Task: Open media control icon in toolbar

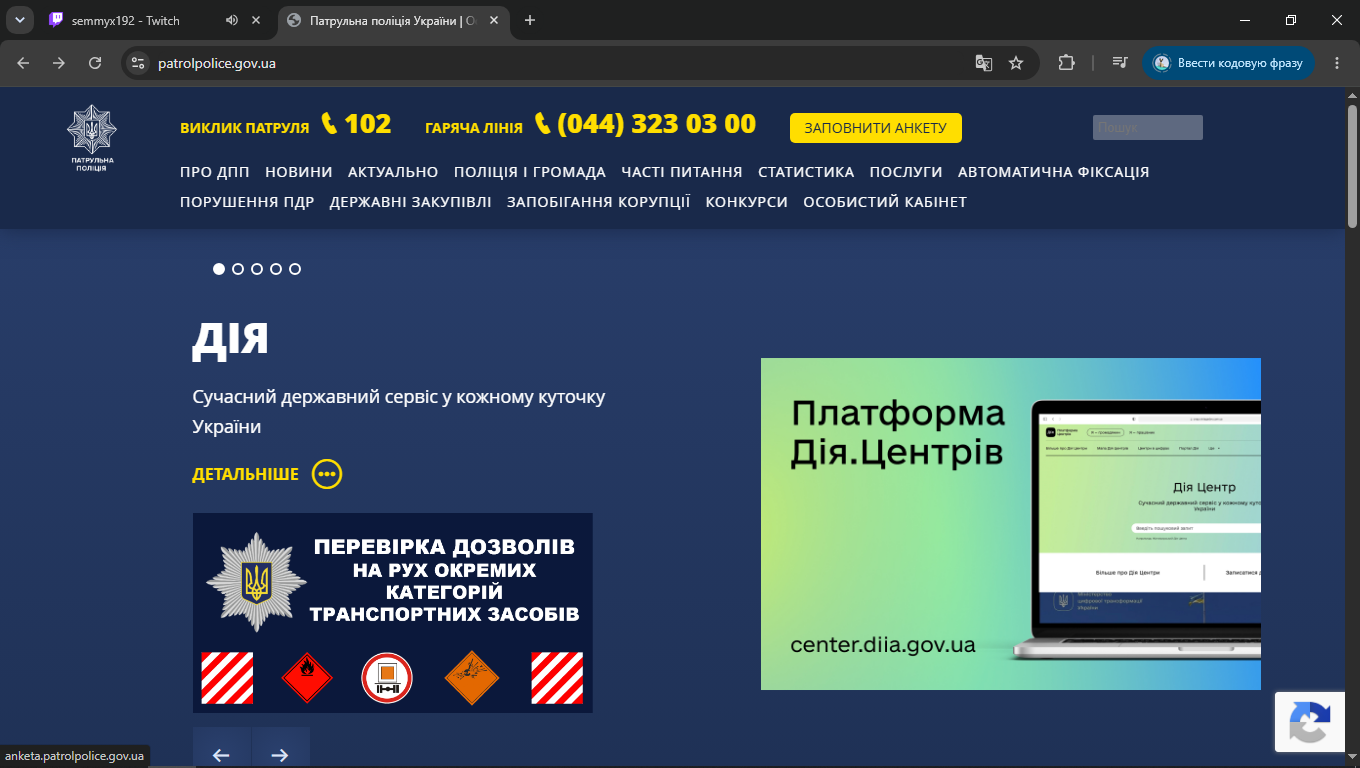Action: point(1120,63)
